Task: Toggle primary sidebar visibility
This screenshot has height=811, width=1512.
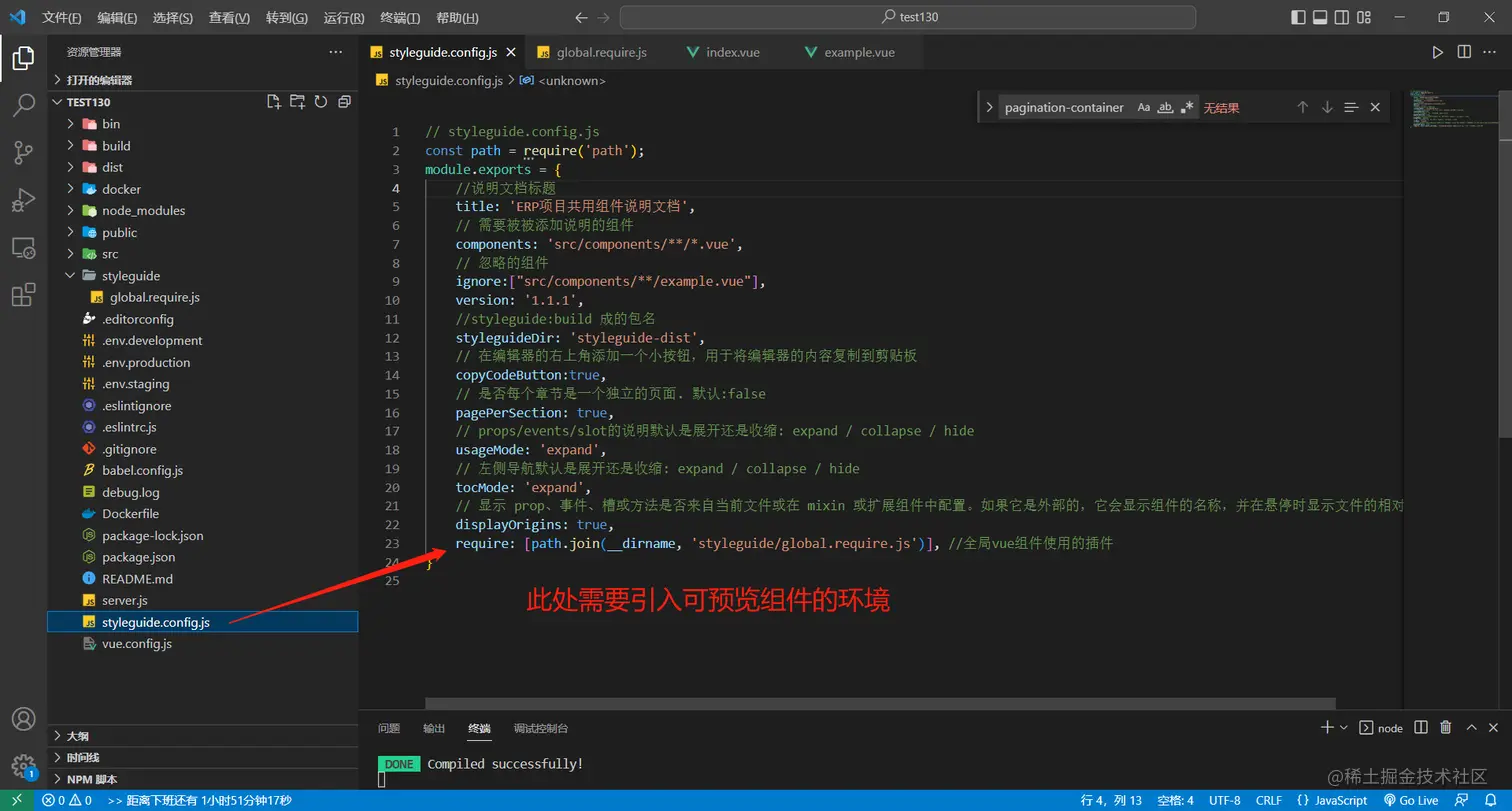Action: click(x=1298, y=17)
